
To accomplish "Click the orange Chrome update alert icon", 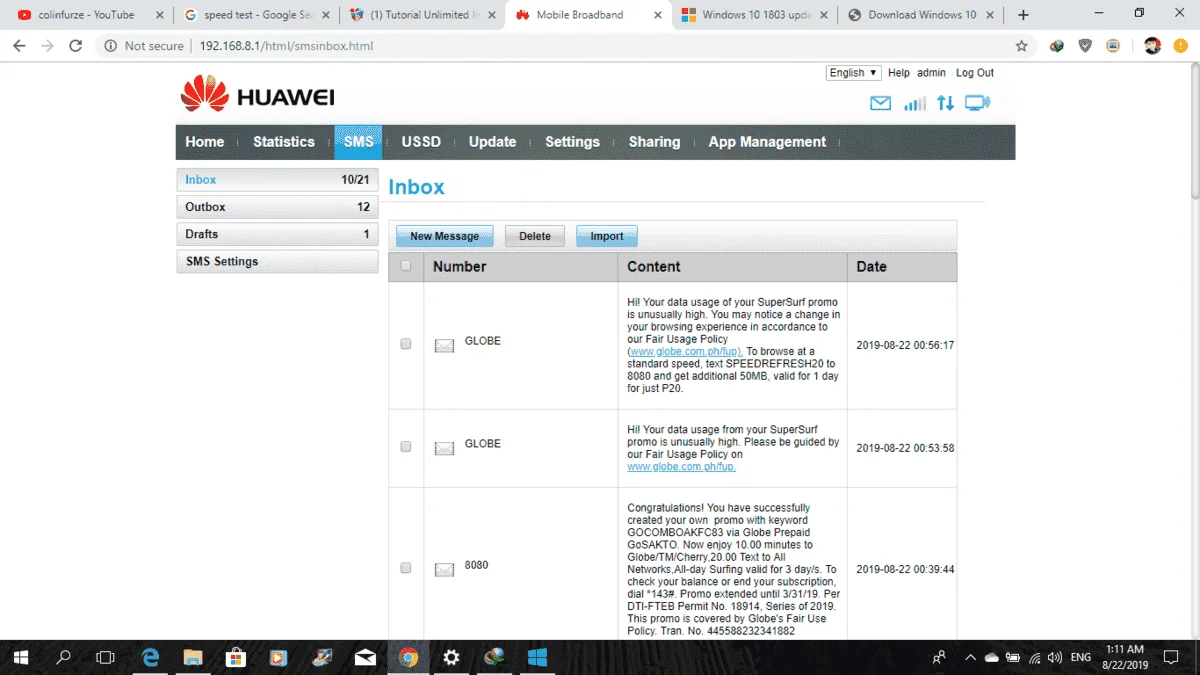I will (1181, 46).
